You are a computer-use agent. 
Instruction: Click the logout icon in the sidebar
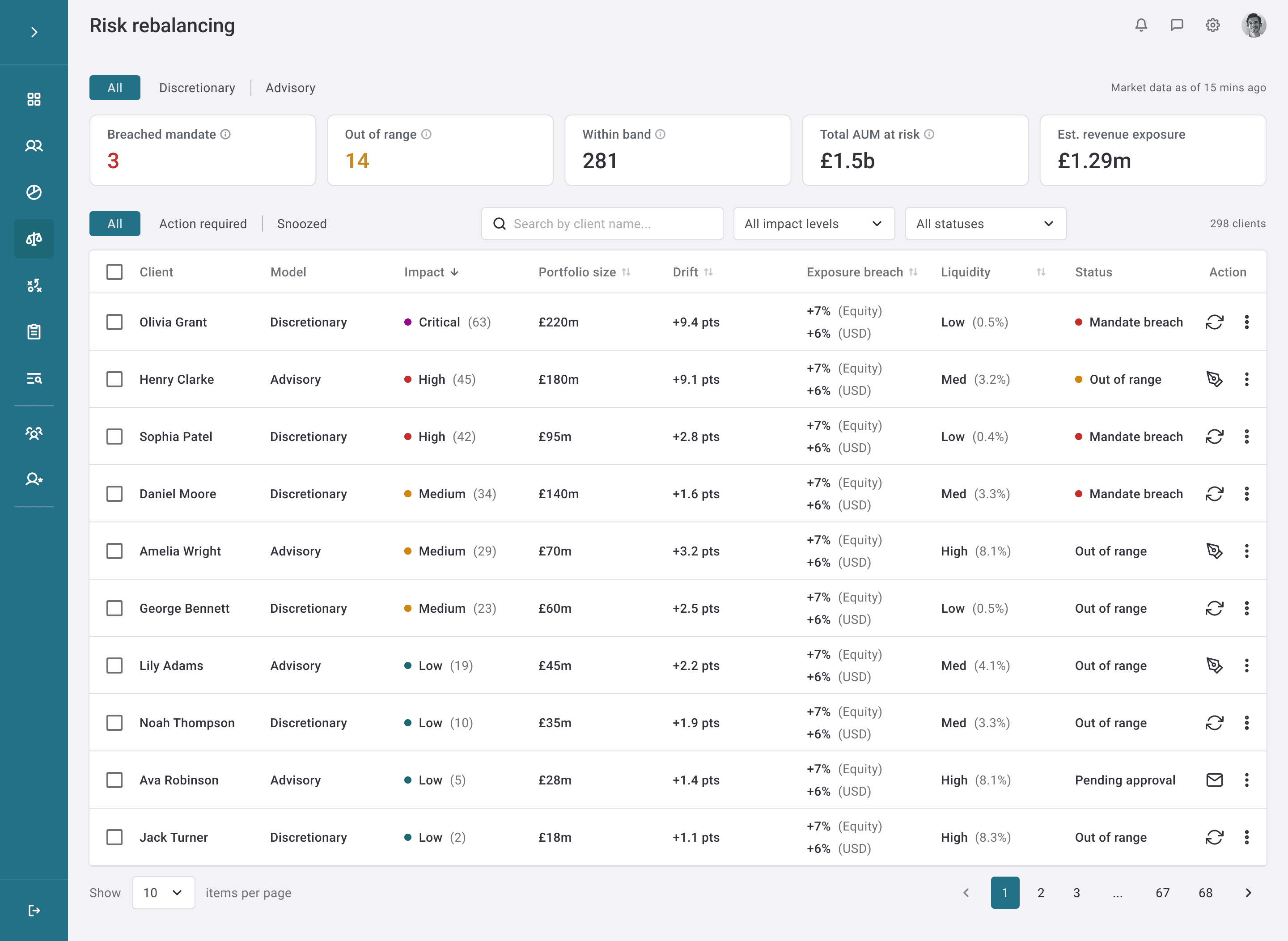coord(34,910)
